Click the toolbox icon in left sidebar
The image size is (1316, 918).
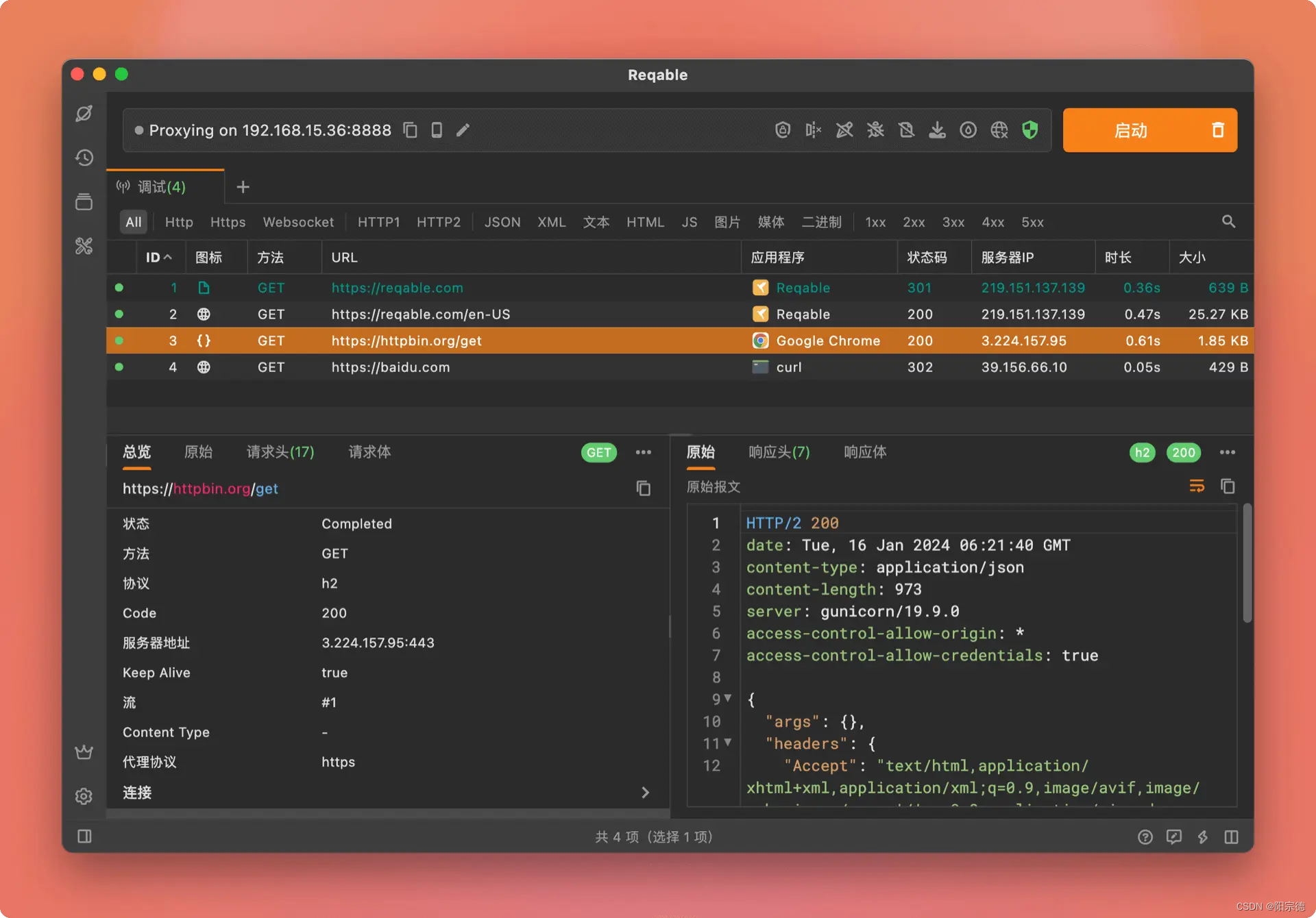[x=84, y=246]
